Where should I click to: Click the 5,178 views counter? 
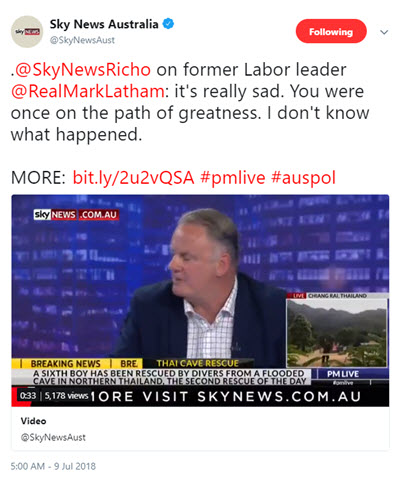pos(66,396)
